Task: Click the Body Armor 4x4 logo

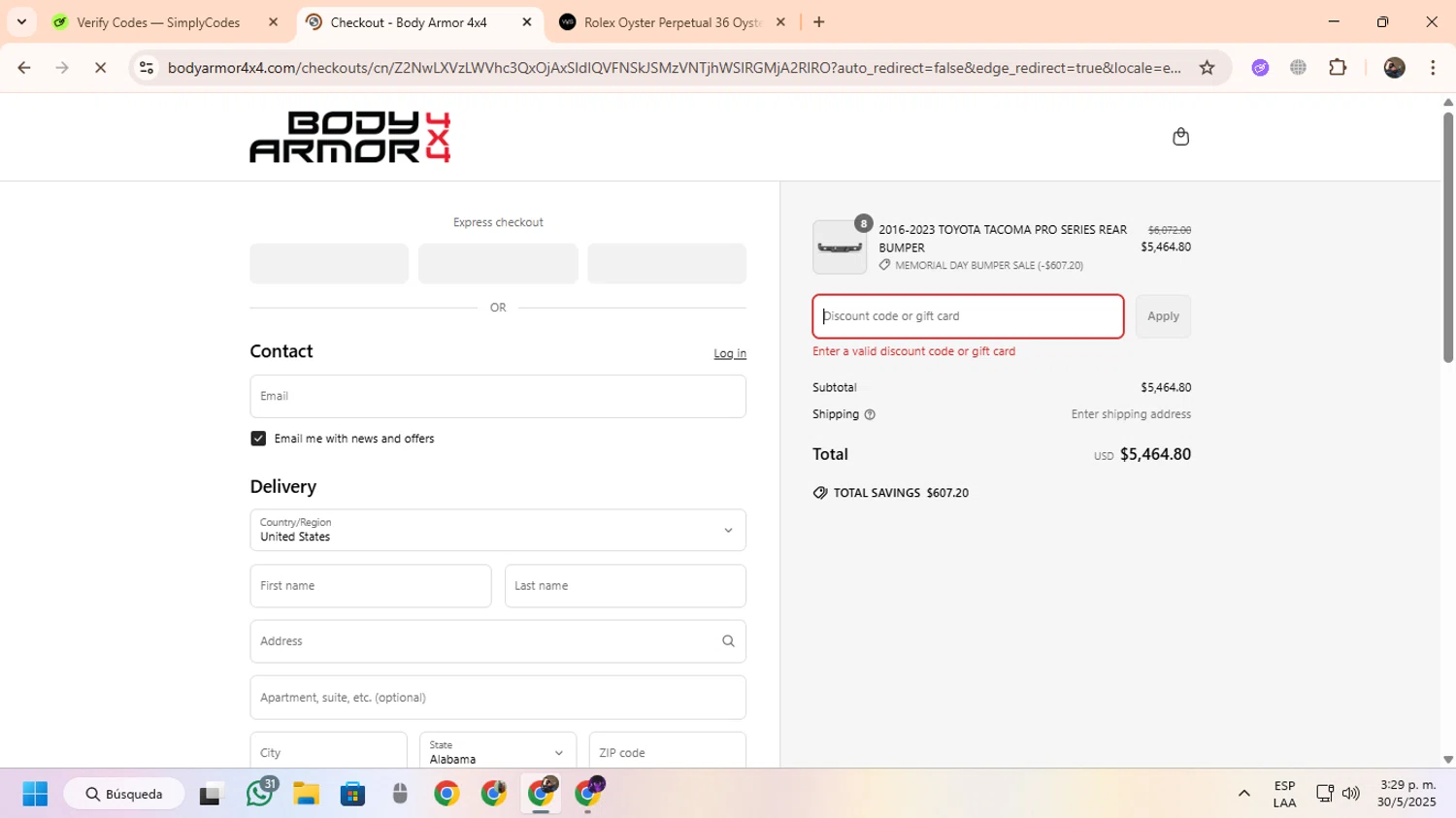Action: point(350,137)
